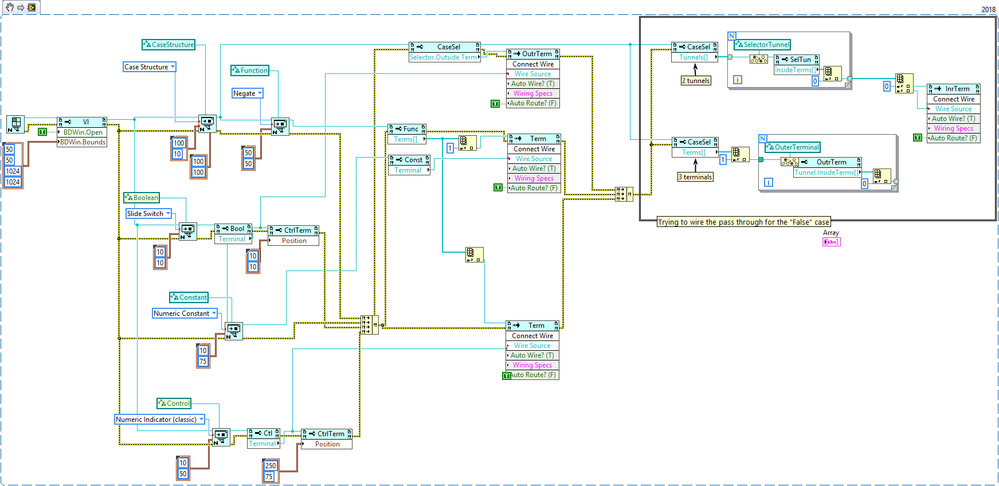Select index array after CaseSel Terms[] in sequence

point(739,154)
